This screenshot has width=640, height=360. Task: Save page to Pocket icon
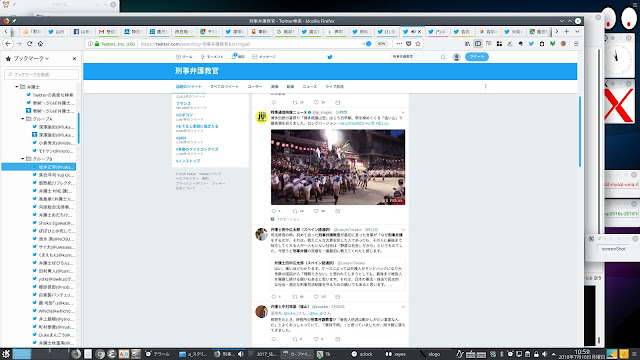tap(409, 44)
